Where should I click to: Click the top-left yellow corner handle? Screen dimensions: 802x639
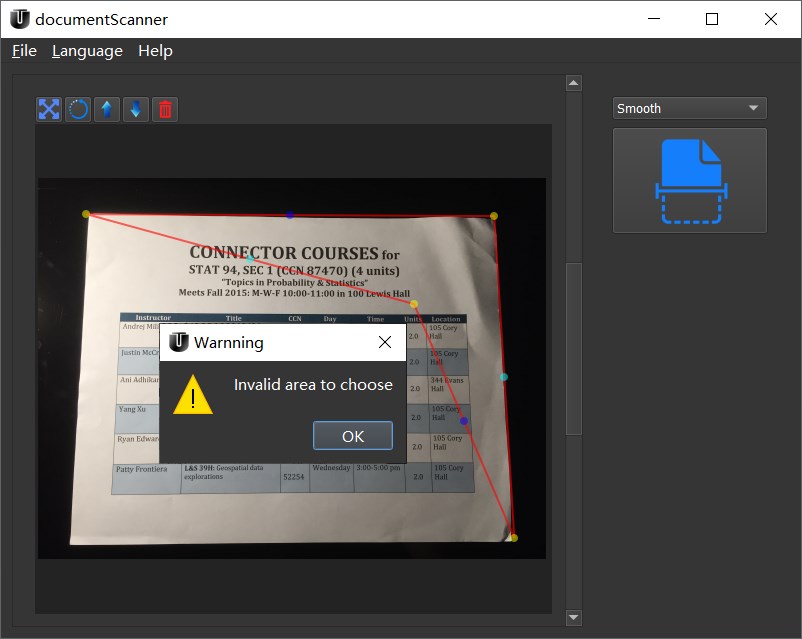[86, 214]
